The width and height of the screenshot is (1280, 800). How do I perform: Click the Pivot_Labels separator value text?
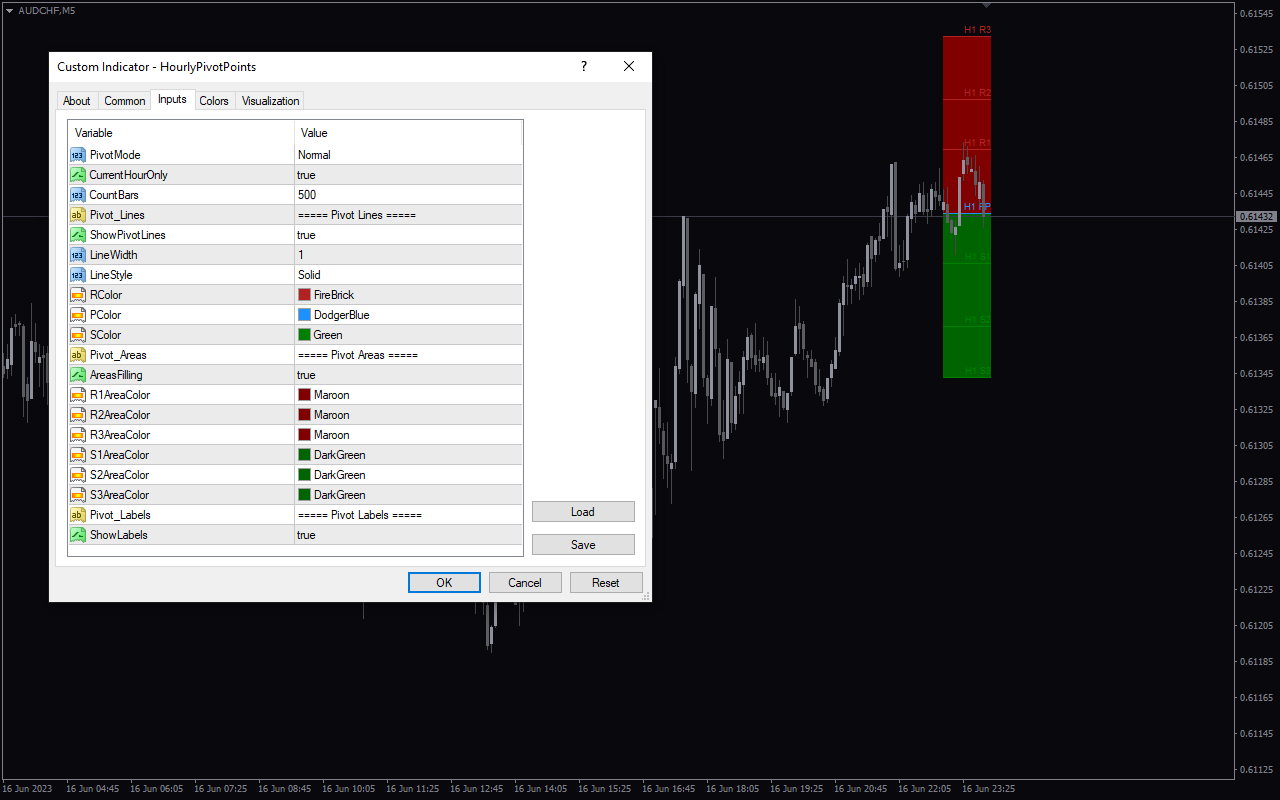(x=359, y=515)
